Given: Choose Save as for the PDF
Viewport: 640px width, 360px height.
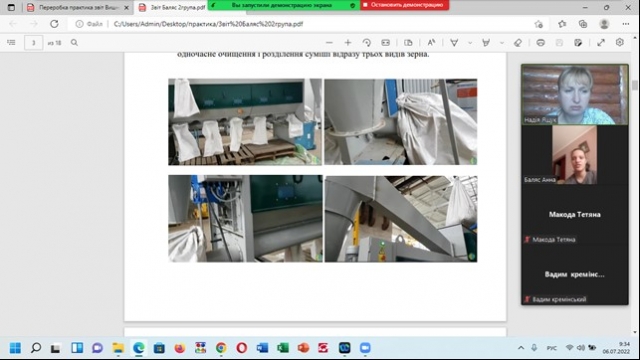Looking at the screenshot, I should [x=578, y=42].
